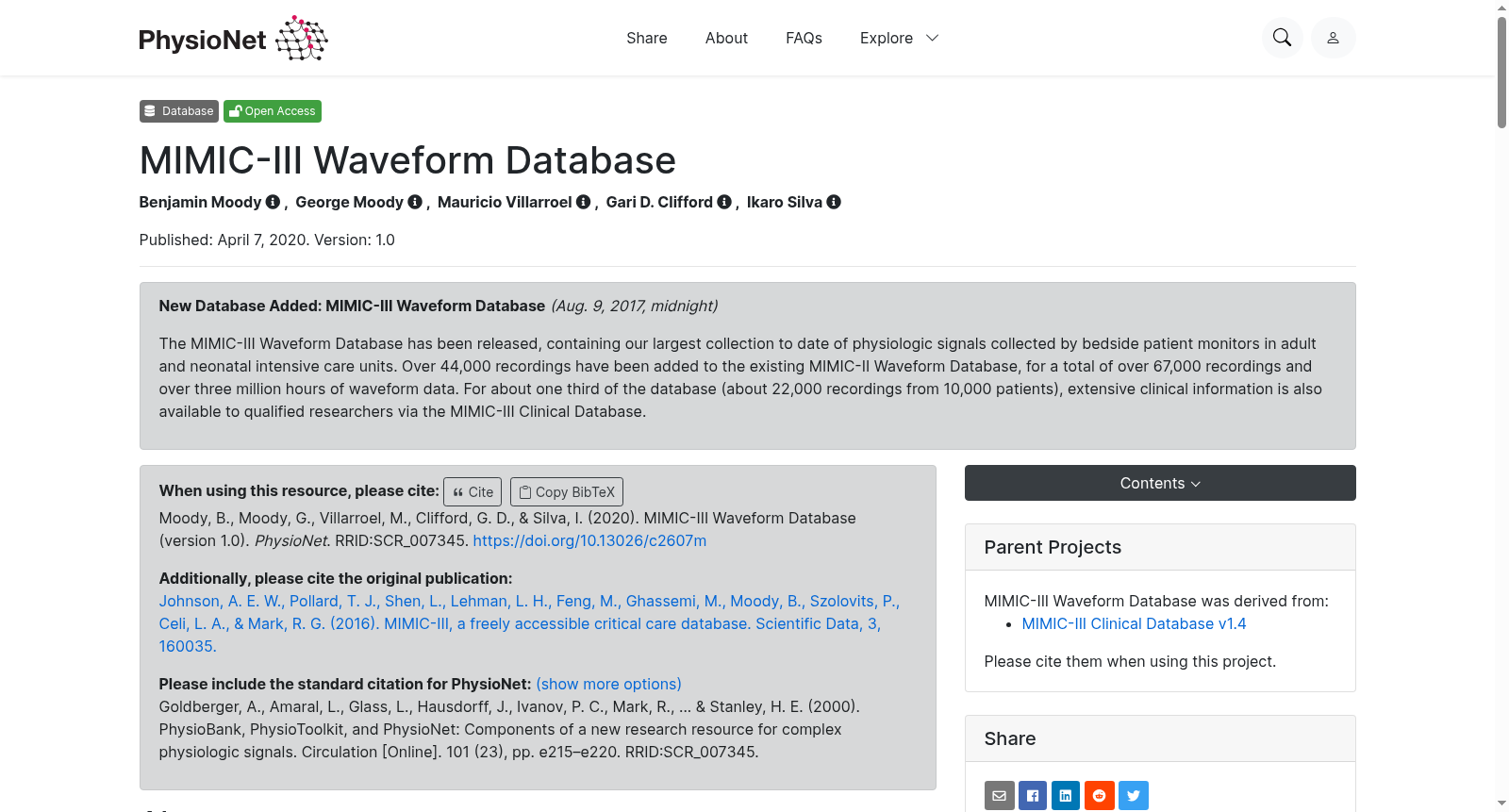The image size is (1509, 812).
Task: Share via email icon
Action: click(x=1000, y=795)
